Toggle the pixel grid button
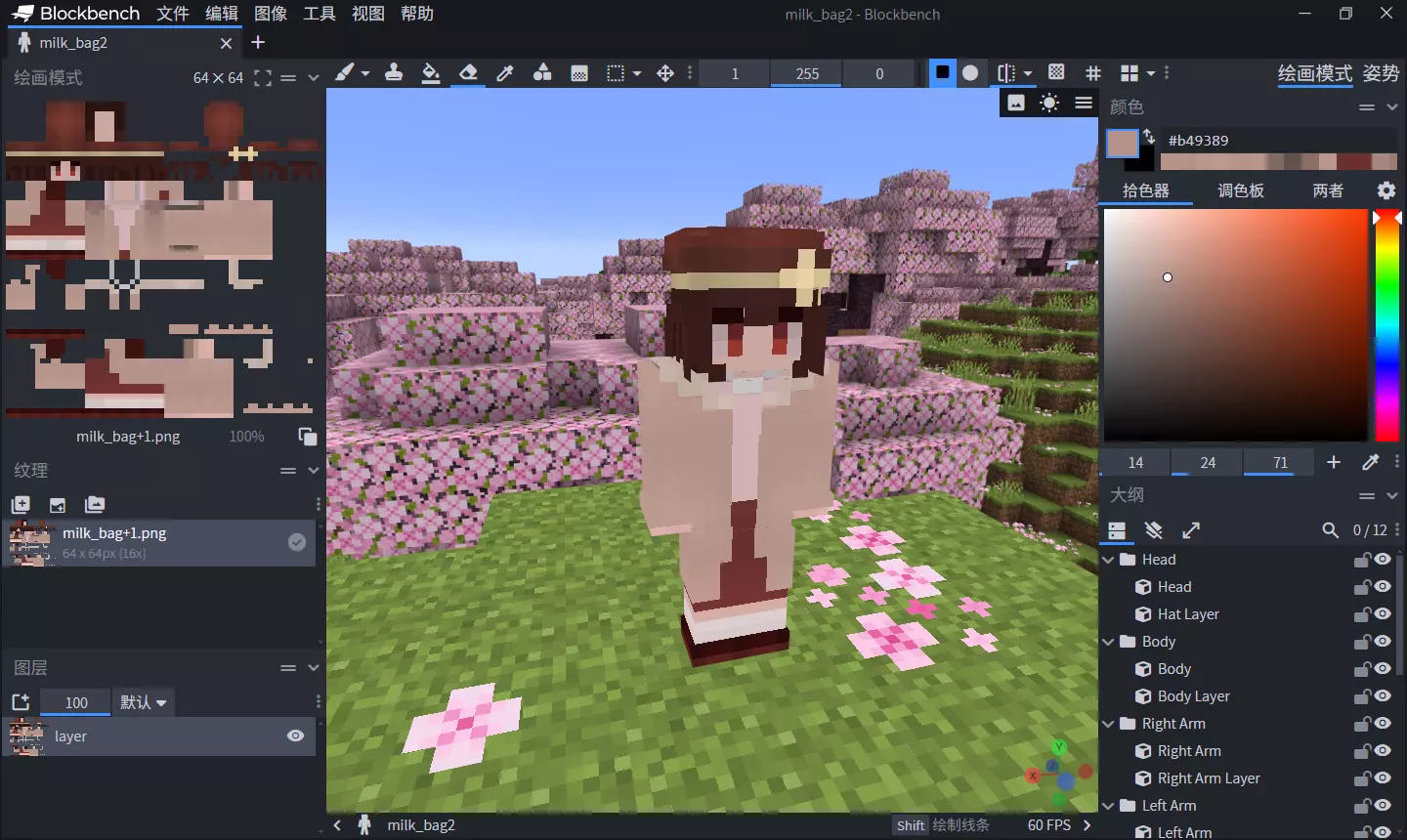Viewport: 1407px width, 840px height. [x=1056, y=72]
